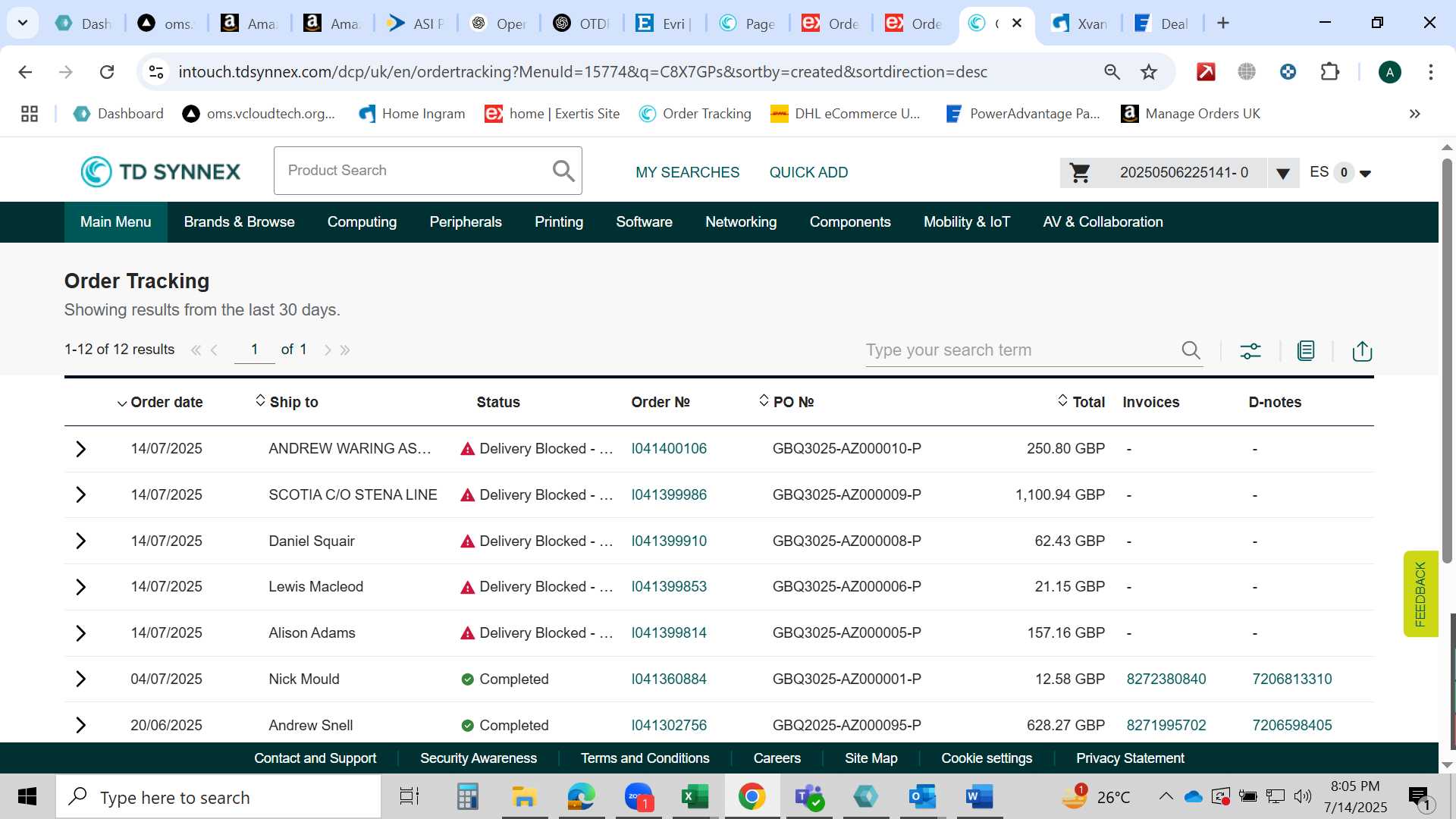Open the cart selection dropdown arrow
The width and height of the screenshot is (1456, 819).
[x=1283, y=174]
